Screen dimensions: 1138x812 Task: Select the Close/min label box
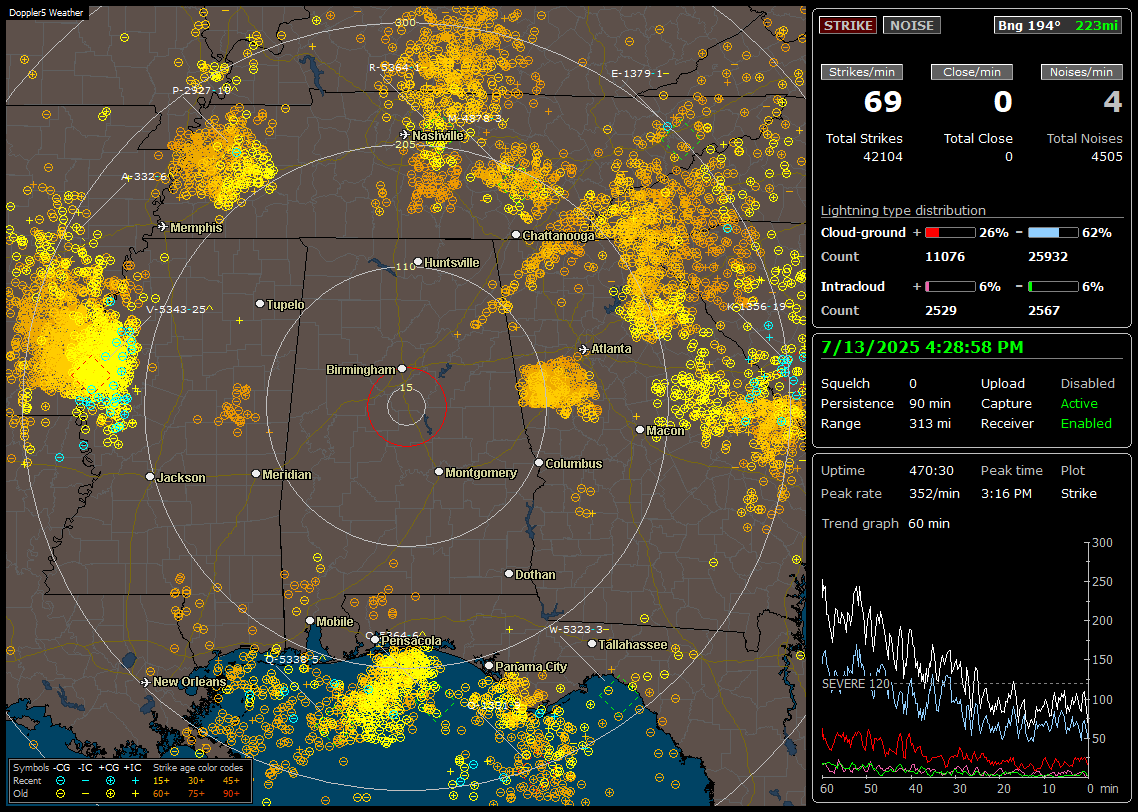(972, 72)
